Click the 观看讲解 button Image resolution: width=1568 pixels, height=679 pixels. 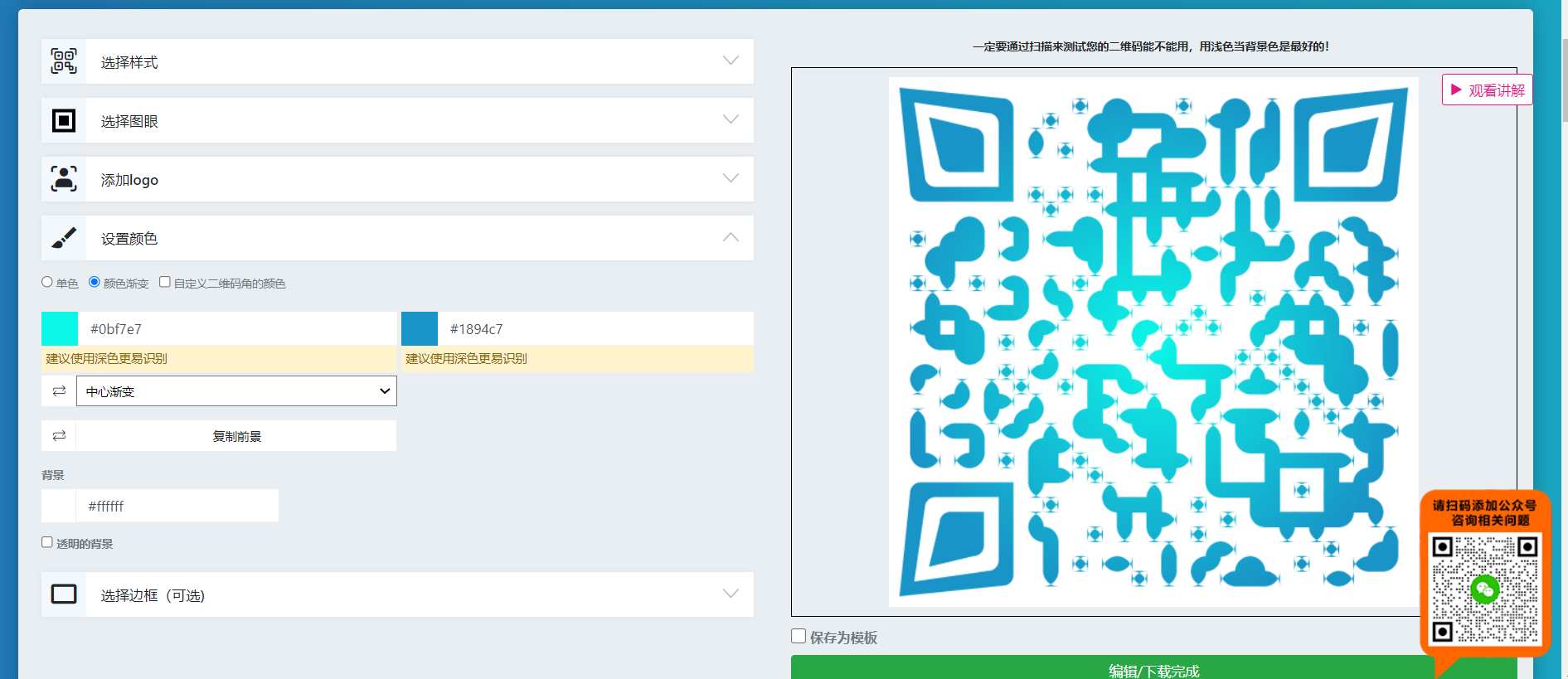1488,90
